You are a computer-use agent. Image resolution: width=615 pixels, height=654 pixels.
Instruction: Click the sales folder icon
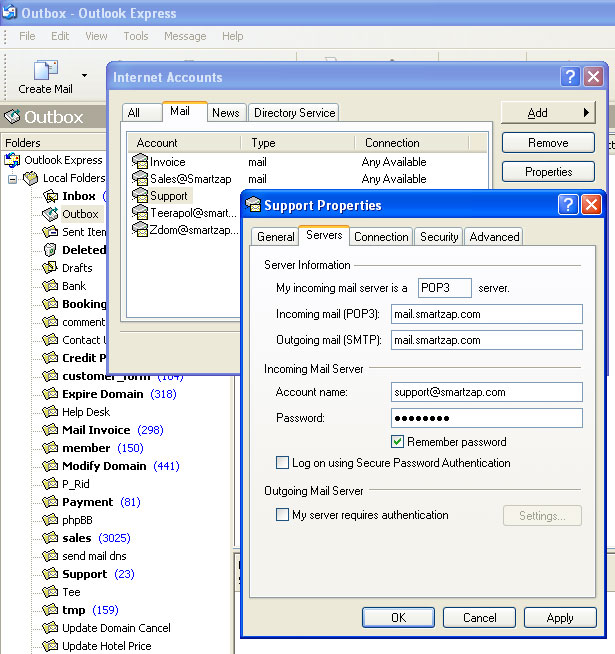[x=50, y=538]
